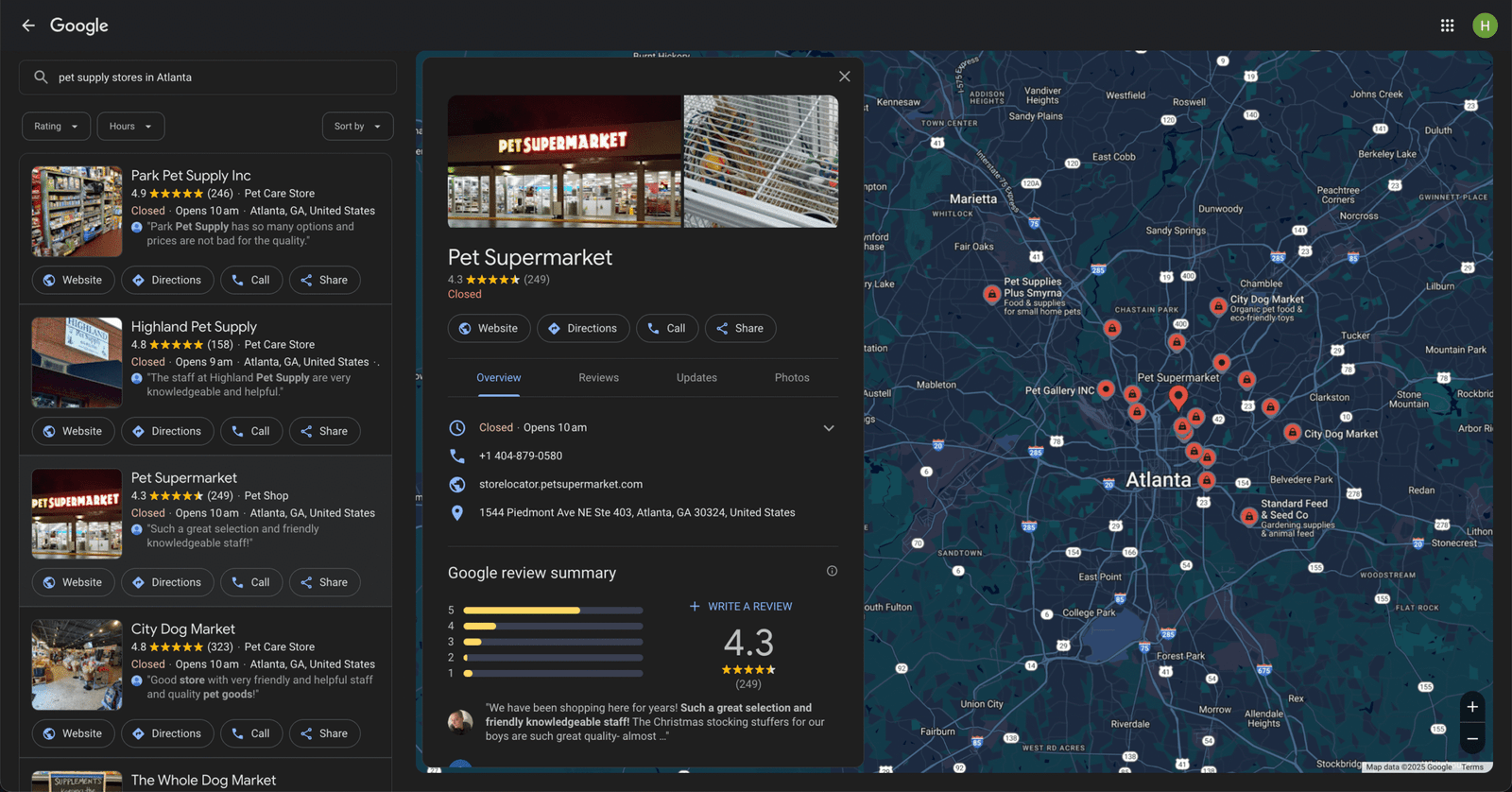This screenshot has width=1512, height=792.
Task: Select the Pet Gallery INC map pin
Action: (x=1106, y=389)
